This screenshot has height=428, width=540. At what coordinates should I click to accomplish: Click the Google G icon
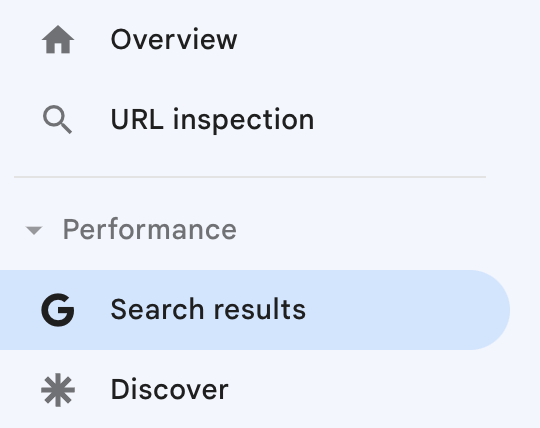coord(58,310)
